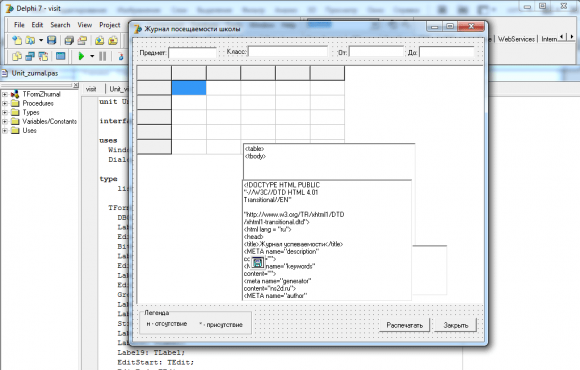Click the Remove file from project icon
Screen dimensions: 580x370
click(113, 40)
